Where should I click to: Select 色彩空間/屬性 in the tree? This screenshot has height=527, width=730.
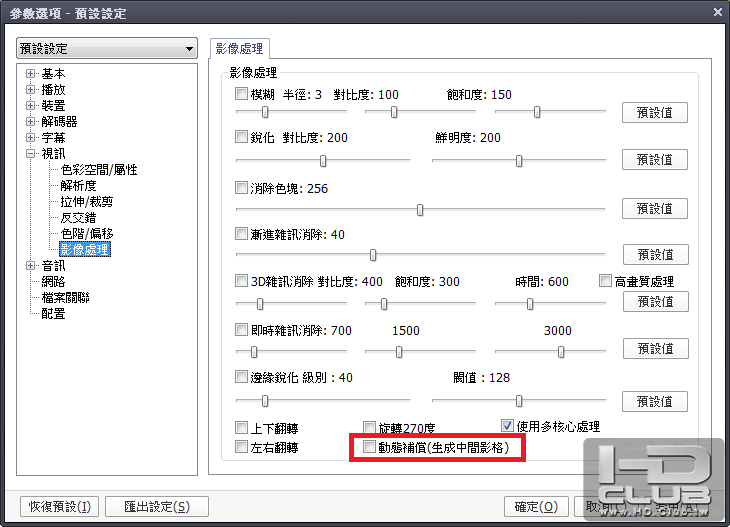(x=99, y=170)
